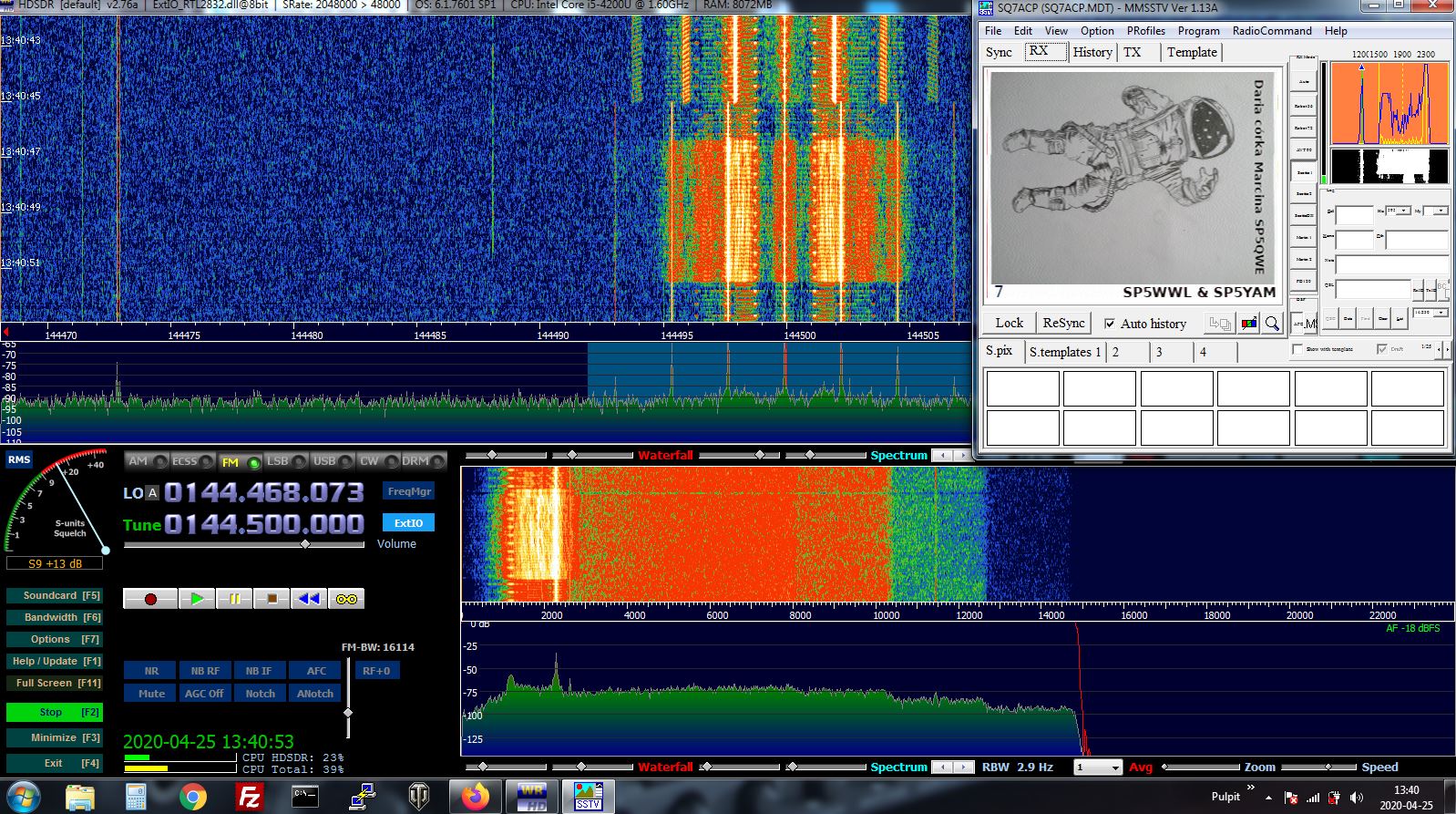
Task: Start recording with the red record button
Action: point(149,599)
